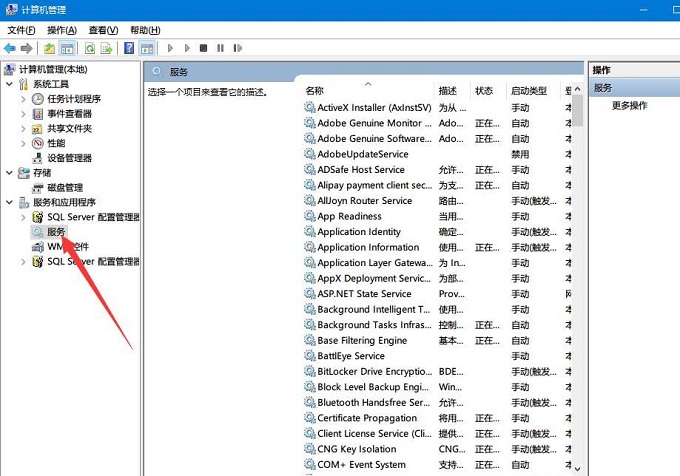Sort services by the 名称 column header
680x476 pixels.
pyautogui.click(x=315, y=91)
